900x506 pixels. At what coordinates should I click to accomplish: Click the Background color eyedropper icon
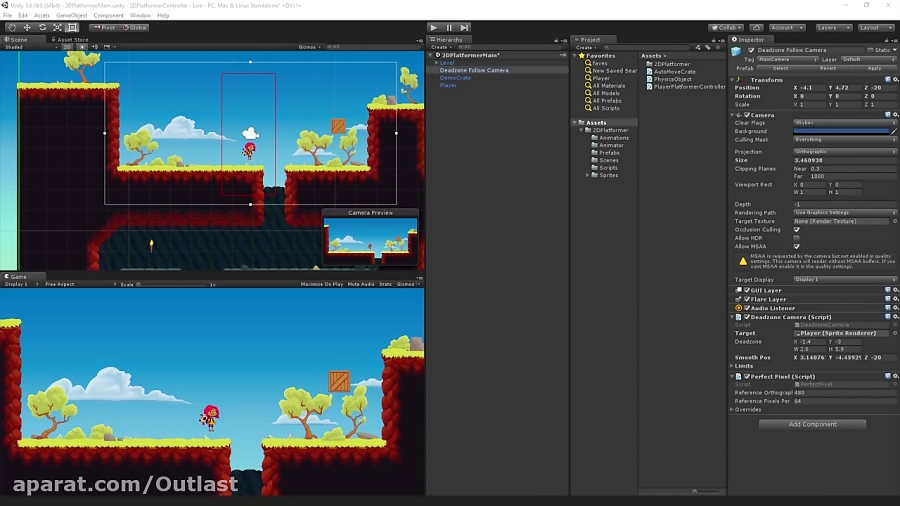(x=894, y=131)
